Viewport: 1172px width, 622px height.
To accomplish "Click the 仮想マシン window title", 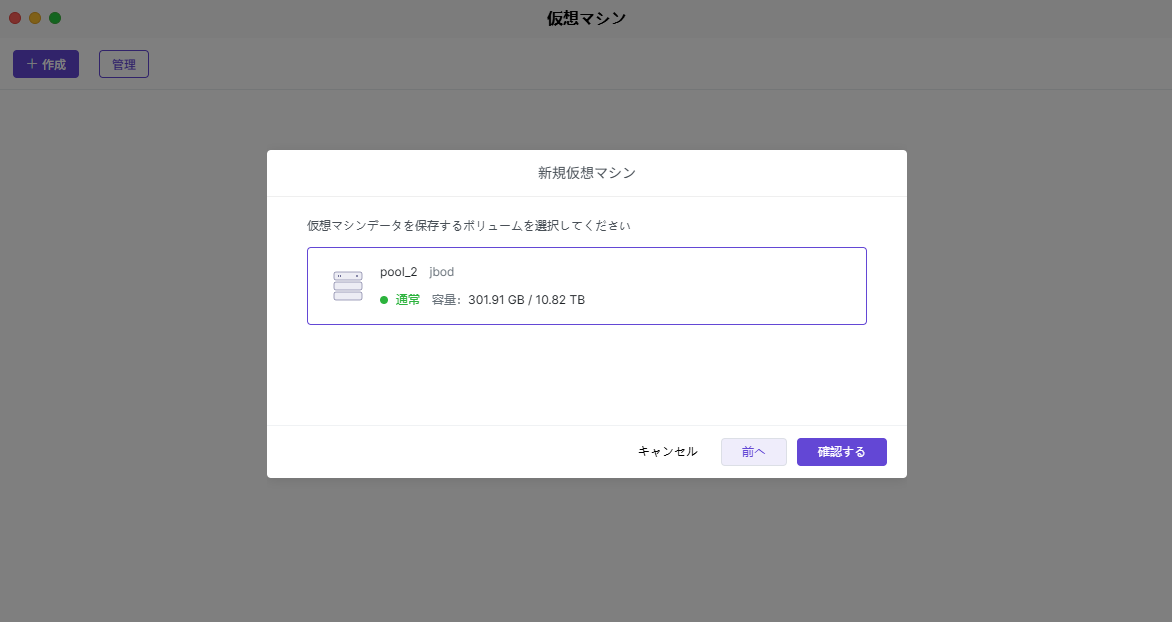I will [586, 18].
